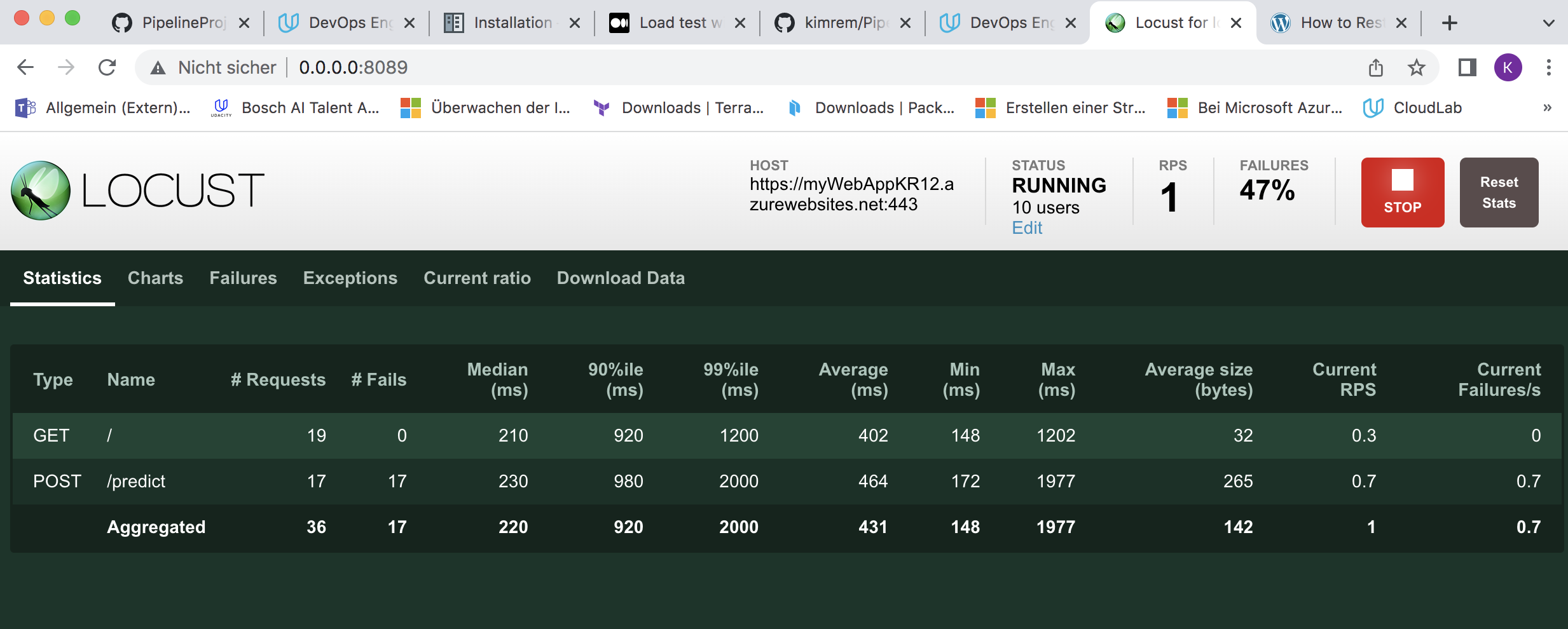Image resolution: width=1568 pixels, height=629 pixels.
Task: Click the Locust logo
Action: click(137, 190)
